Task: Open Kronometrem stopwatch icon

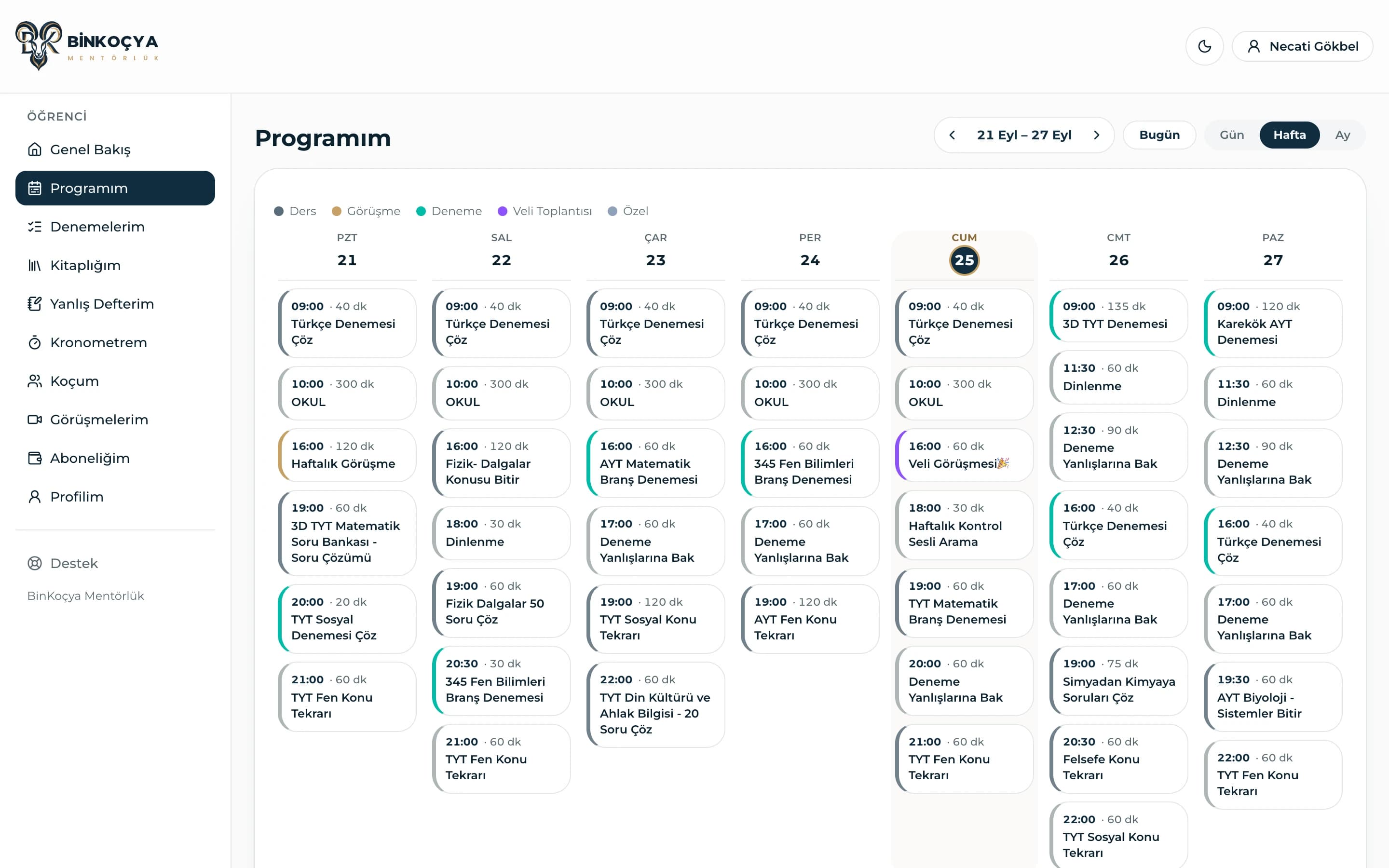Action: (x=34, y=343)
